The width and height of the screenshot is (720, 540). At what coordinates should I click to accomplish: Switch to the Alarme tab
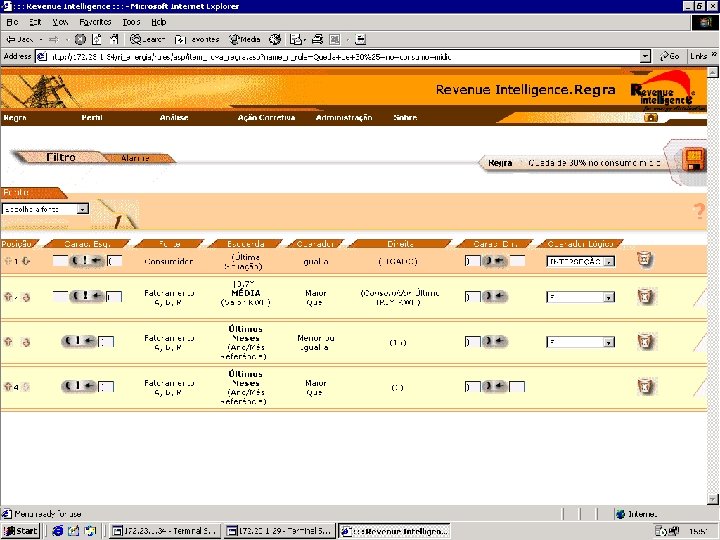[136, 158]
